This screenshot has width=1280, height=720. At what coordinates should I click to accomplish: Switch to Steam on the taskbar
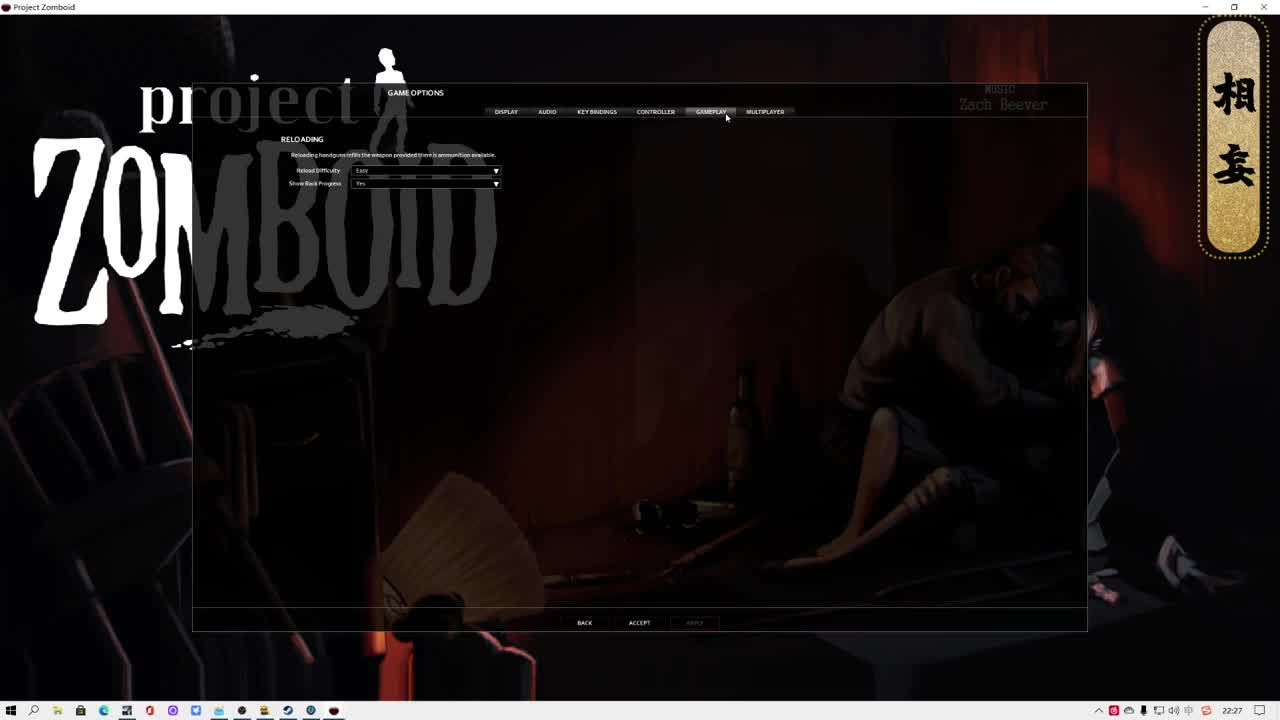(288, 711)
